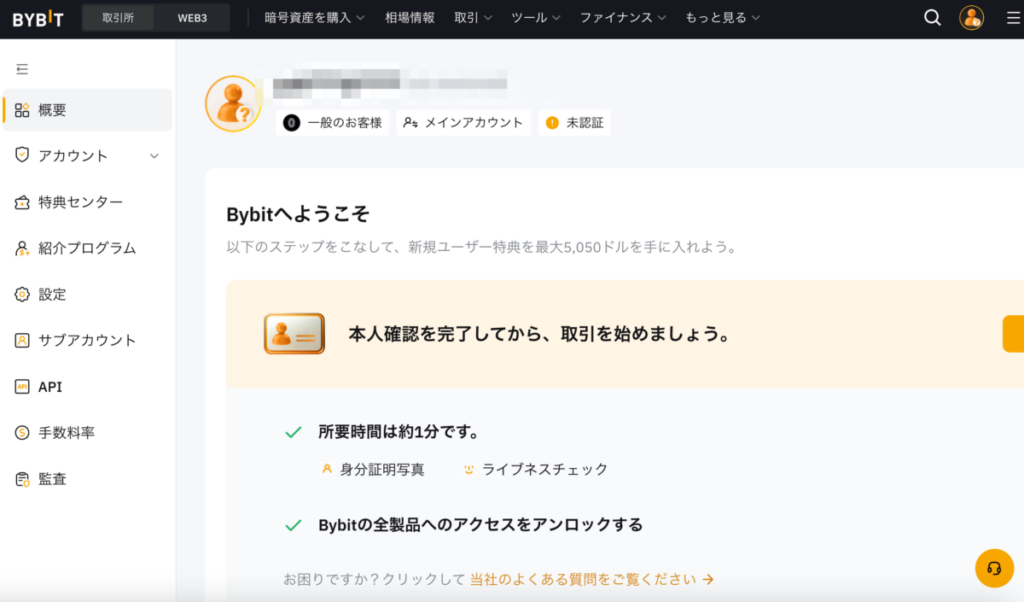1024x602 pixels.
Task: Expand the 取引 dropdown menu
Action: coord(473,18)
